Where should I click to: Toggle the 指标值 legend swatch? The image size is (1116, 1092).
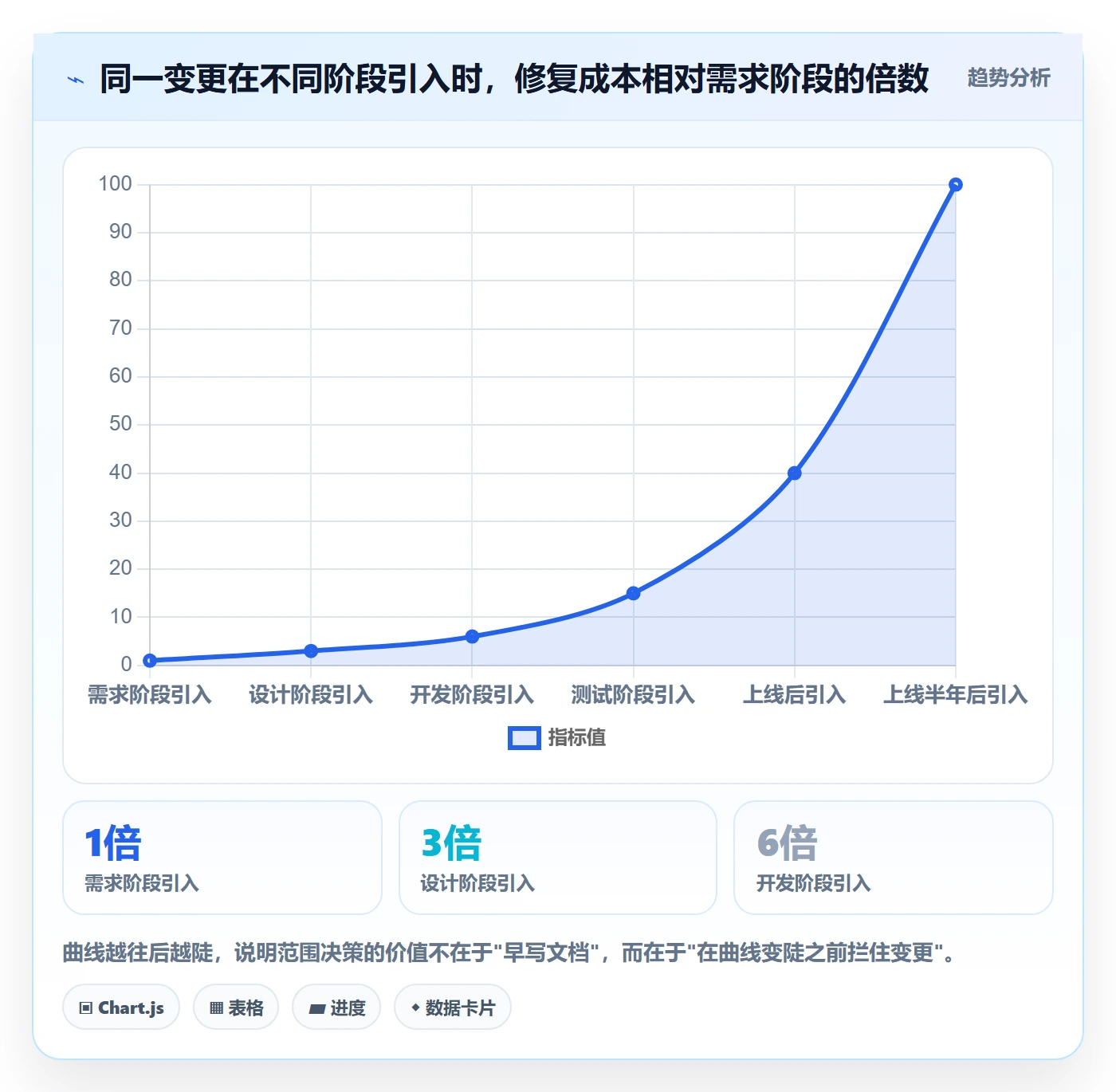point(525,738)
